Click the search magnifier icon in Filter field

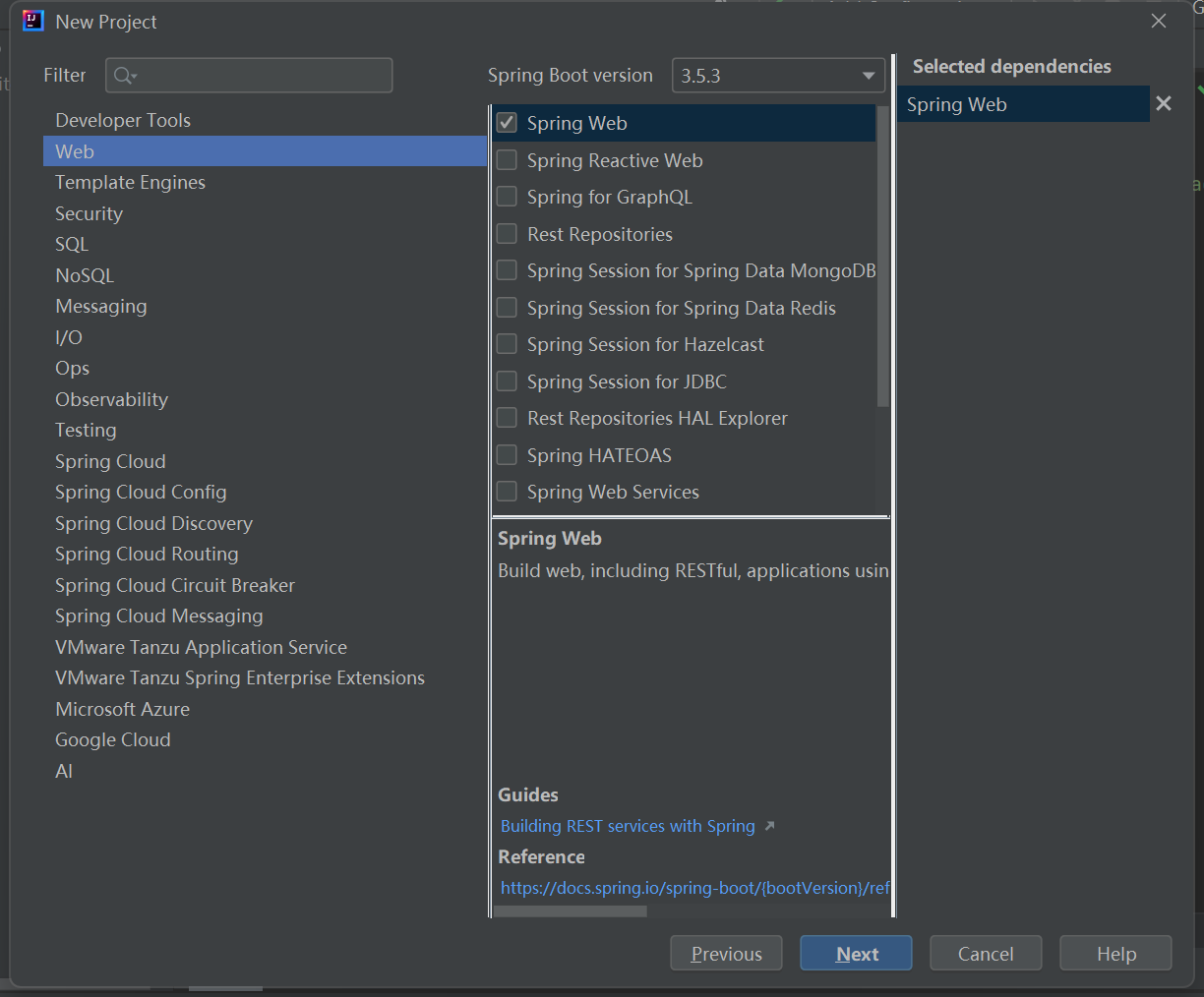125,76
